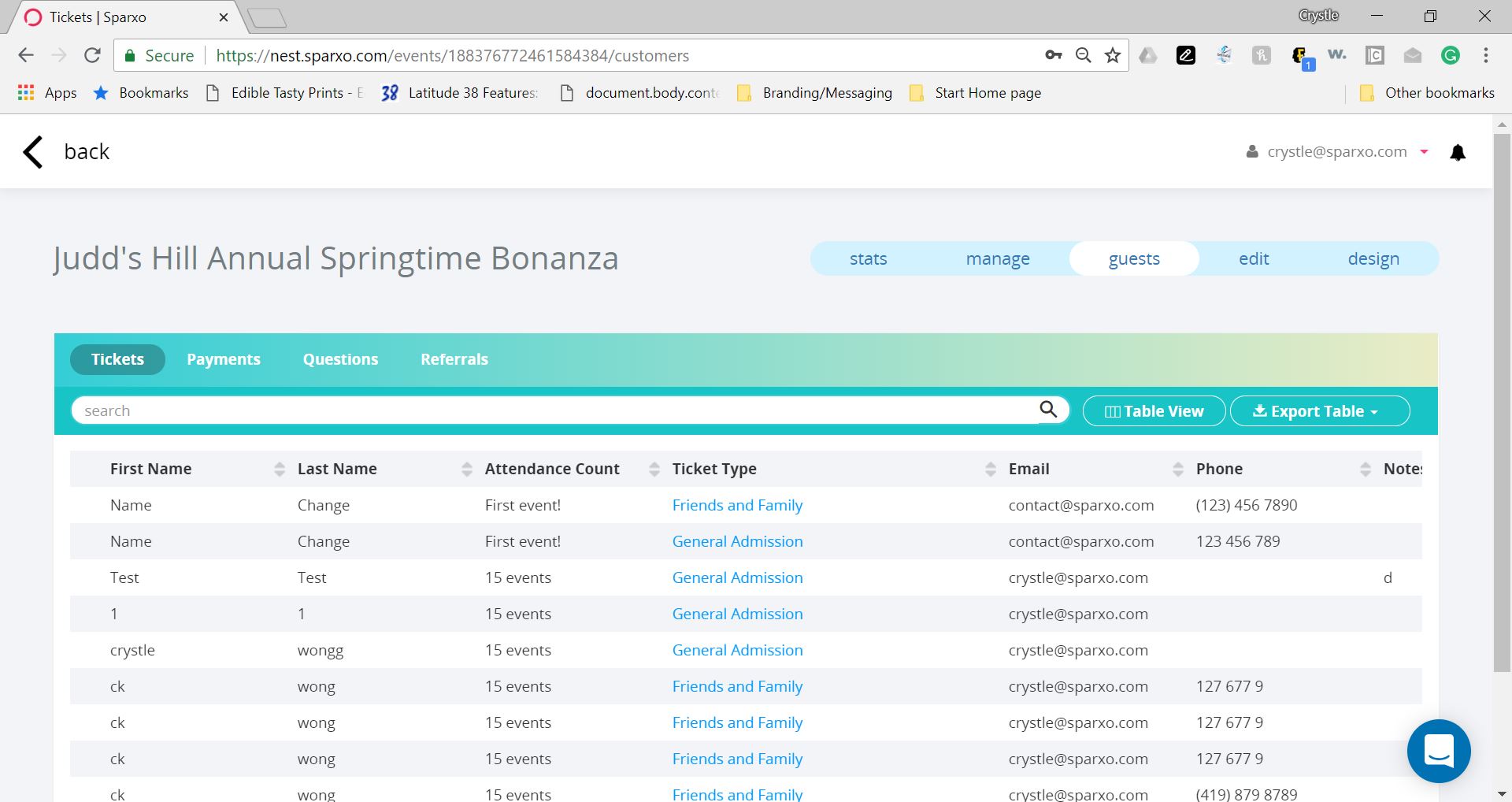The width and height of the screenshot is (1512, 802).
Task: Open the Chrome menu with three dots
Action: click(1486, 55)
